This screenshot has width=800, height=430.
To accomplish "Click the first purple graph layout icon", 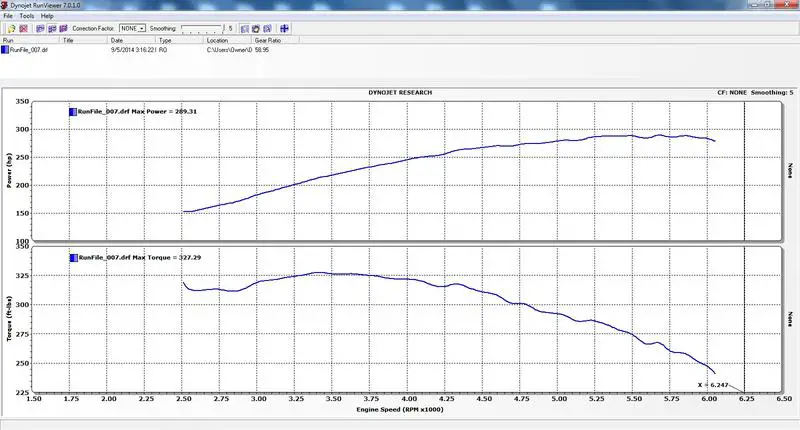I will pos(40,29).
